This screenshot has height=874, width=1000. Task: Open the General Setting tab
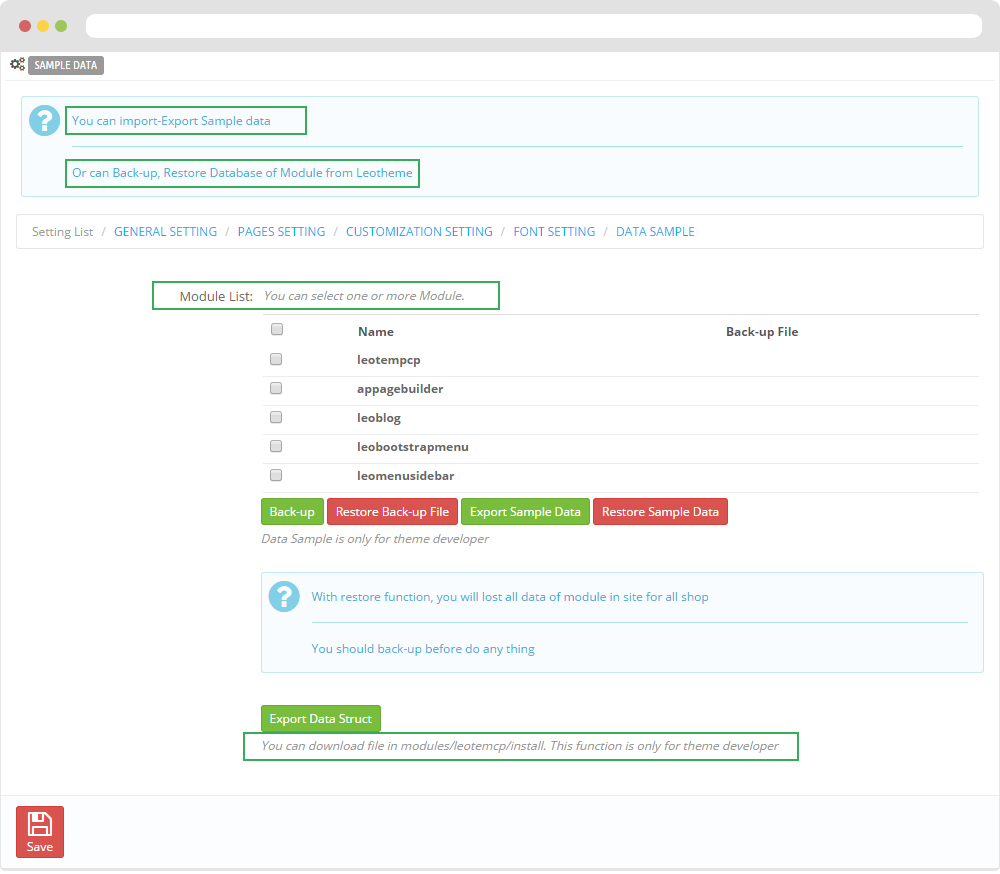(165, 232)
